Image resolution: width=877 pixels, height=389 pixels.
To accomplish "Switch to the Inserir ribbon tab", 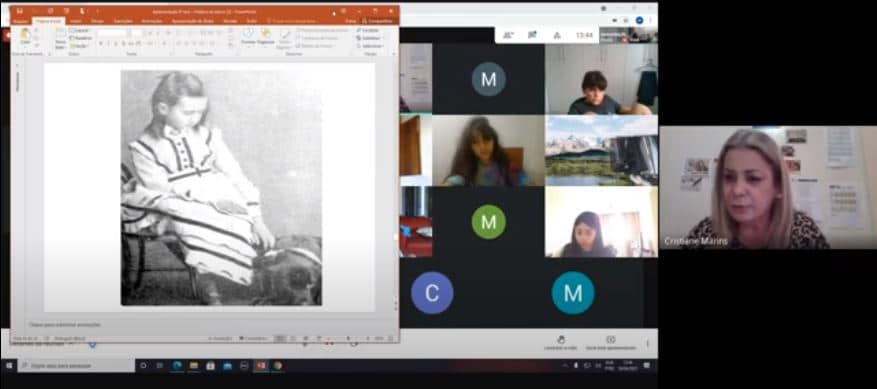I will (x=76, y=21).
